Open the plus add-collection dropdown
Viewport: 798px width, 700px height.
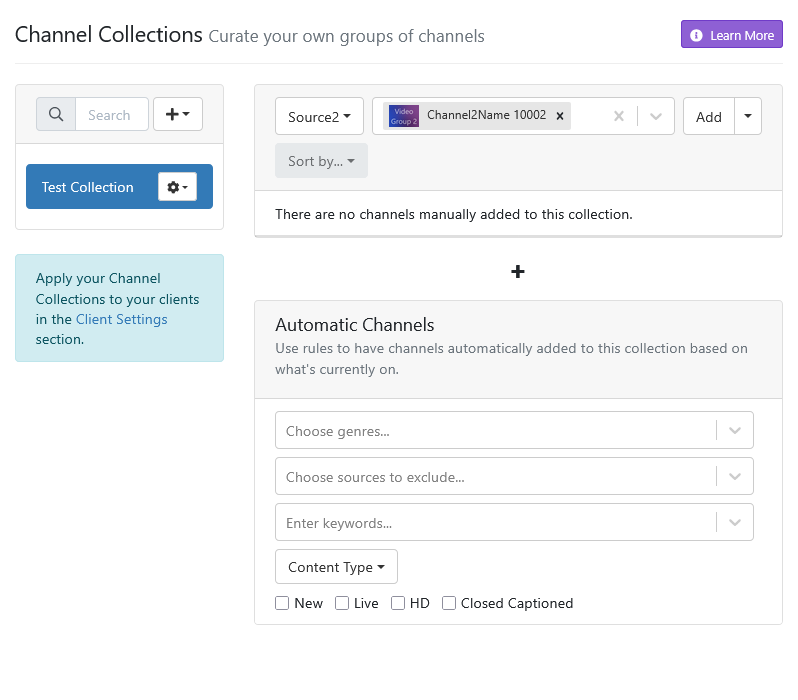[x=177, y=114]
